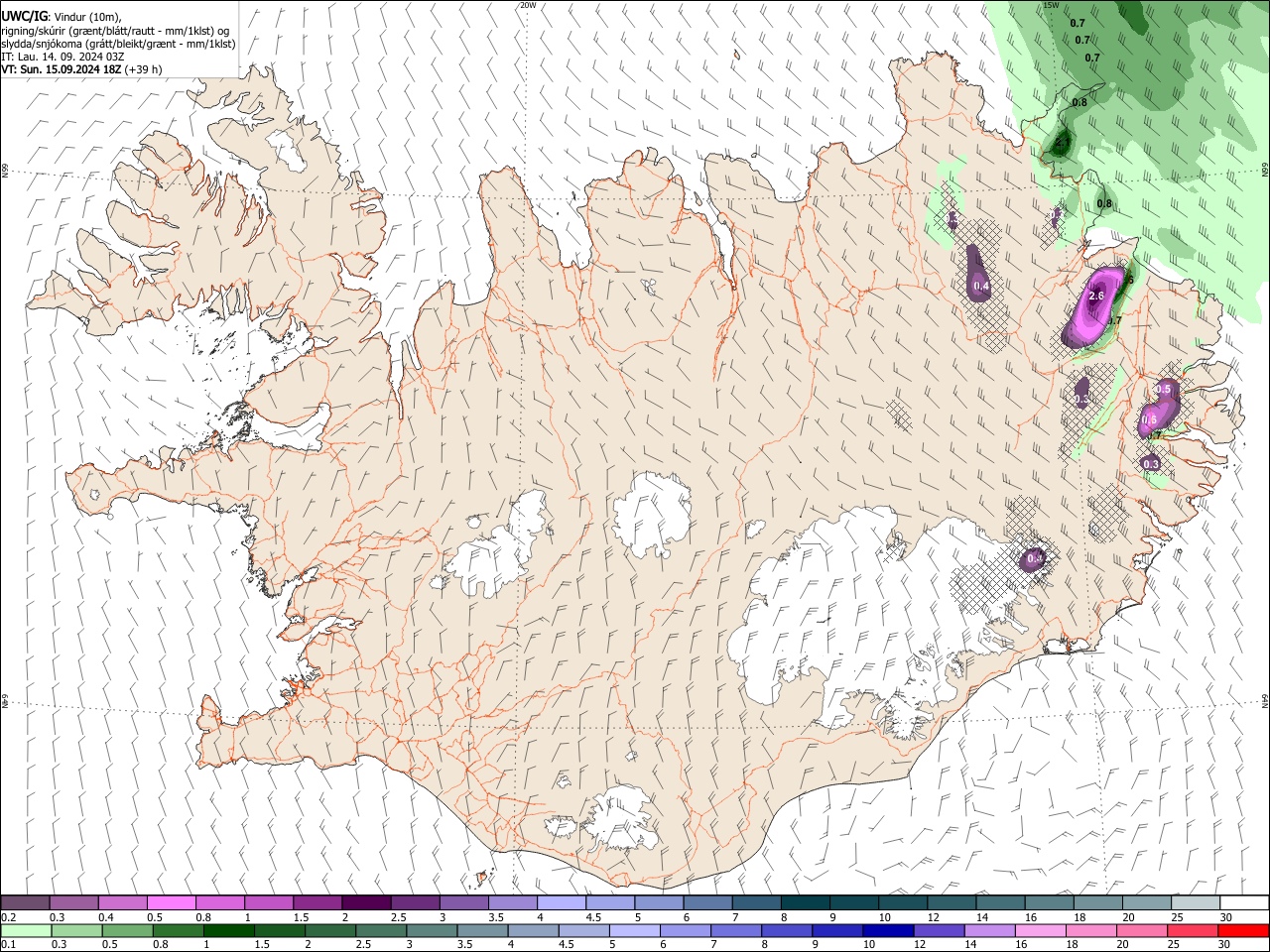Click the 'UWC/IG' title text
Viewport: 1270px width, 952px height.
(24, 18)
